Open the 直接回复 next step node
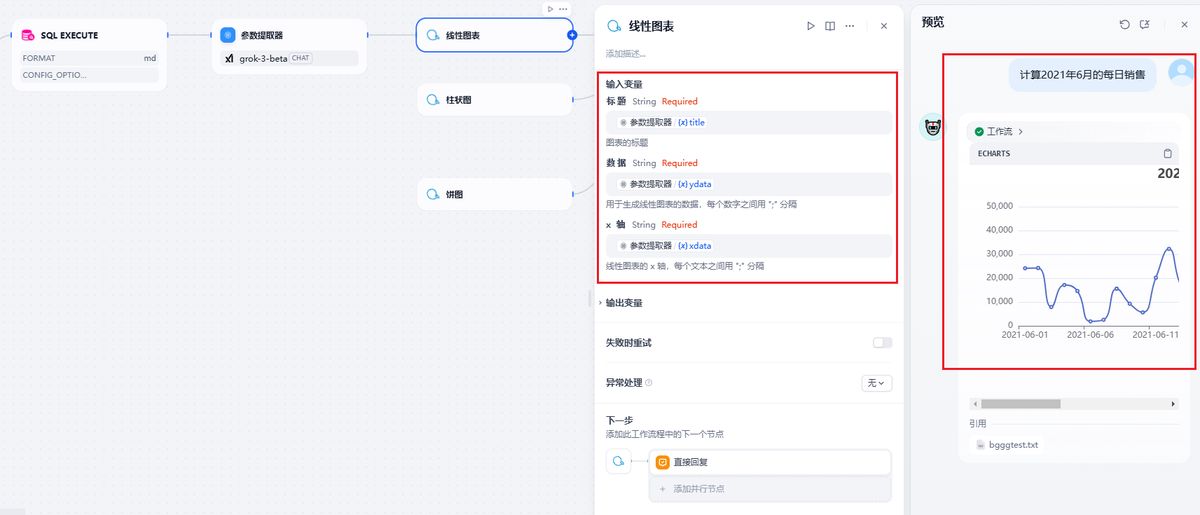The width and height of the screenshot is (1200, 515). 770,462
